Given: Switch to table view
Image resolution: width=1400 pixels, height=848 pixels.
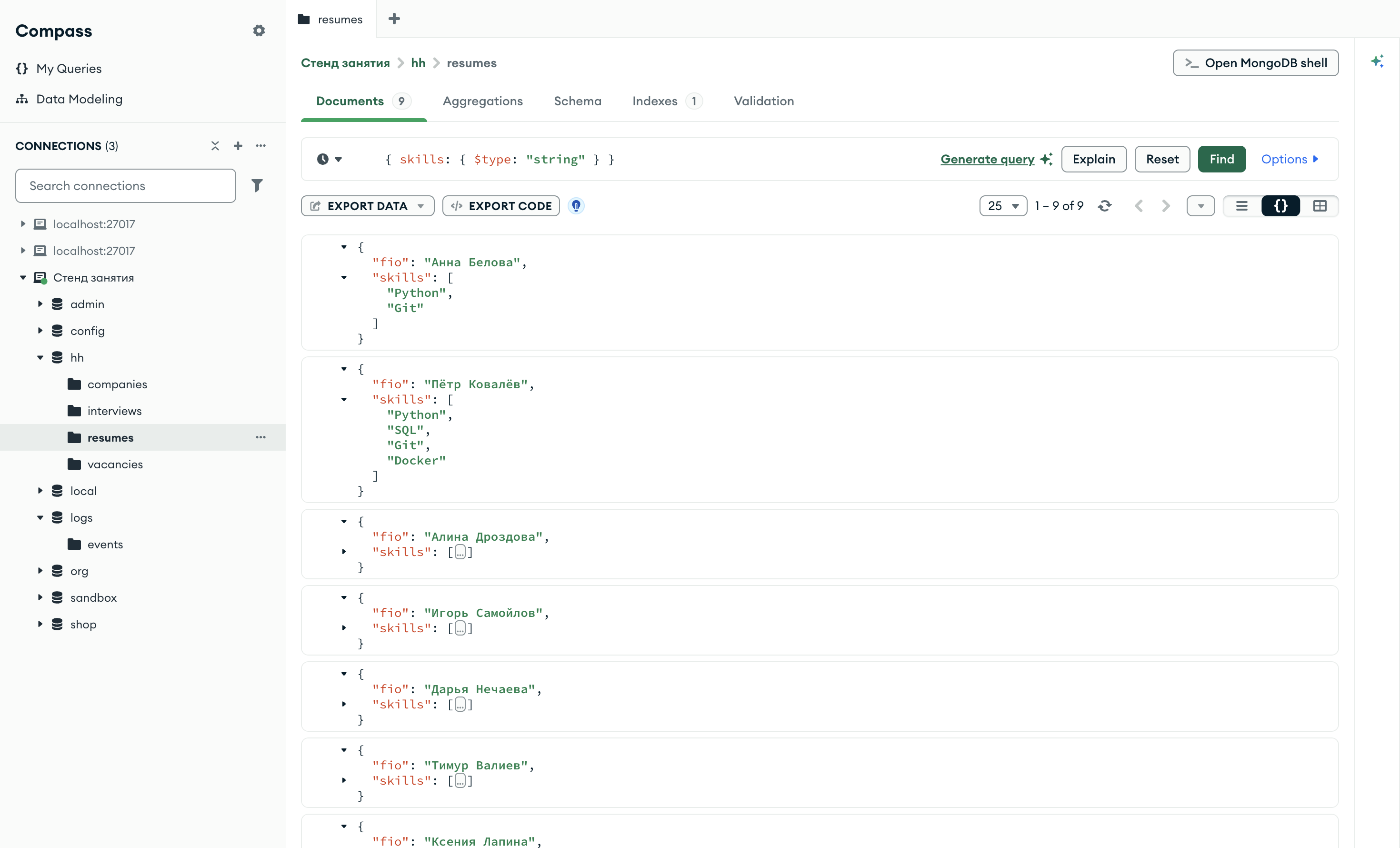Looking at the screenshot, I should 1320,206.
